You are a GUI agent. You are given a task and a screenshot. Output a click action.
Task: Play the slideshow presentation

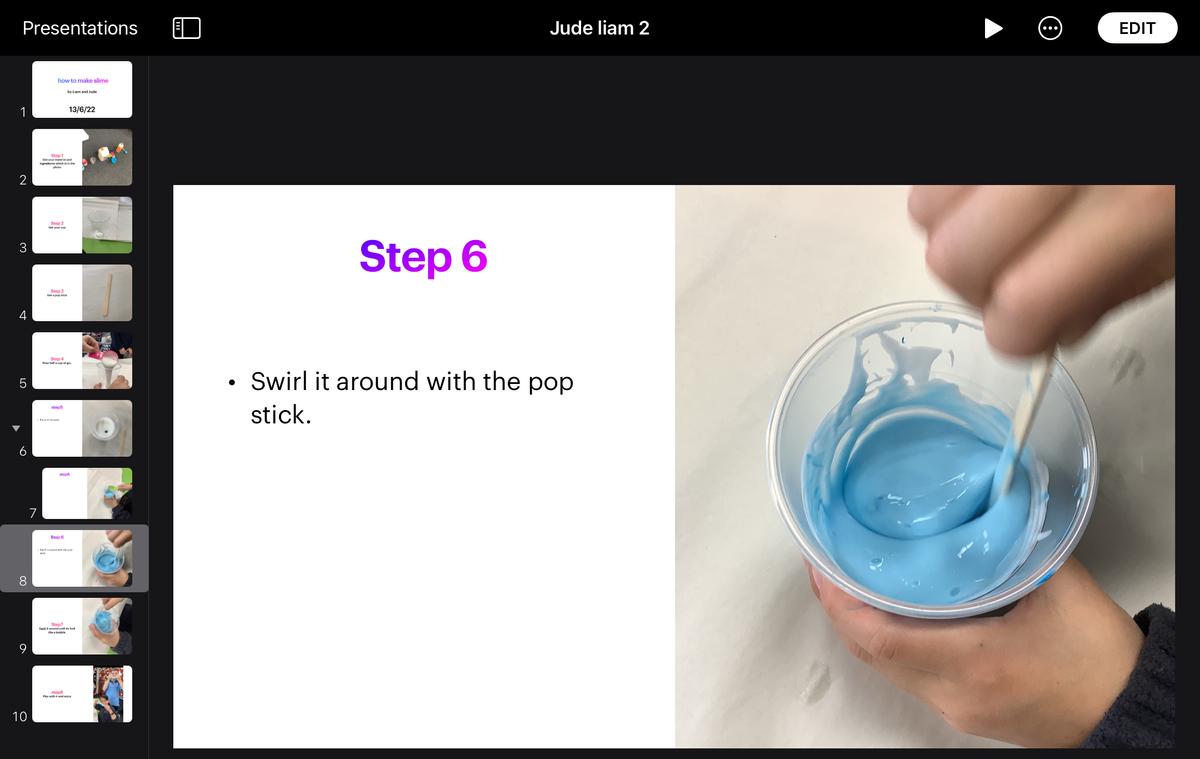[993, 28]
